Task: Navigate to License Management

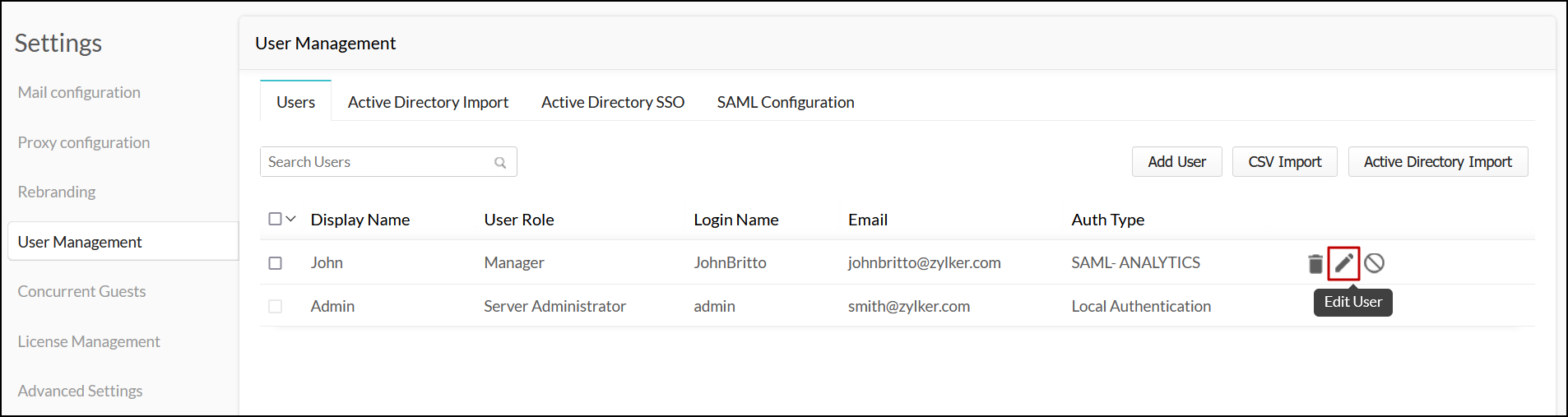Action: (x=89, y=341)
